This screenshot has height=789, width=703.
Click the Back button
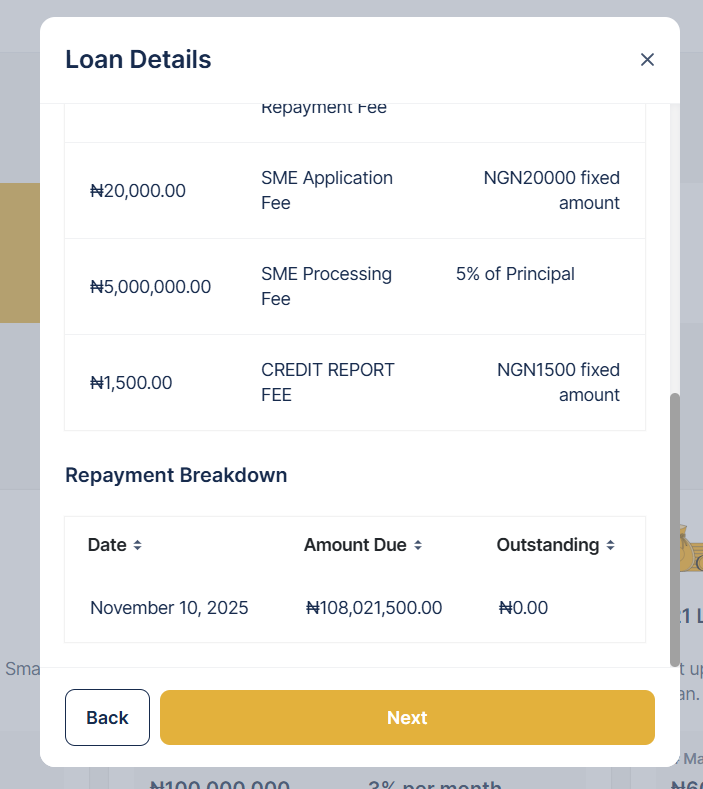pos(107,717)
